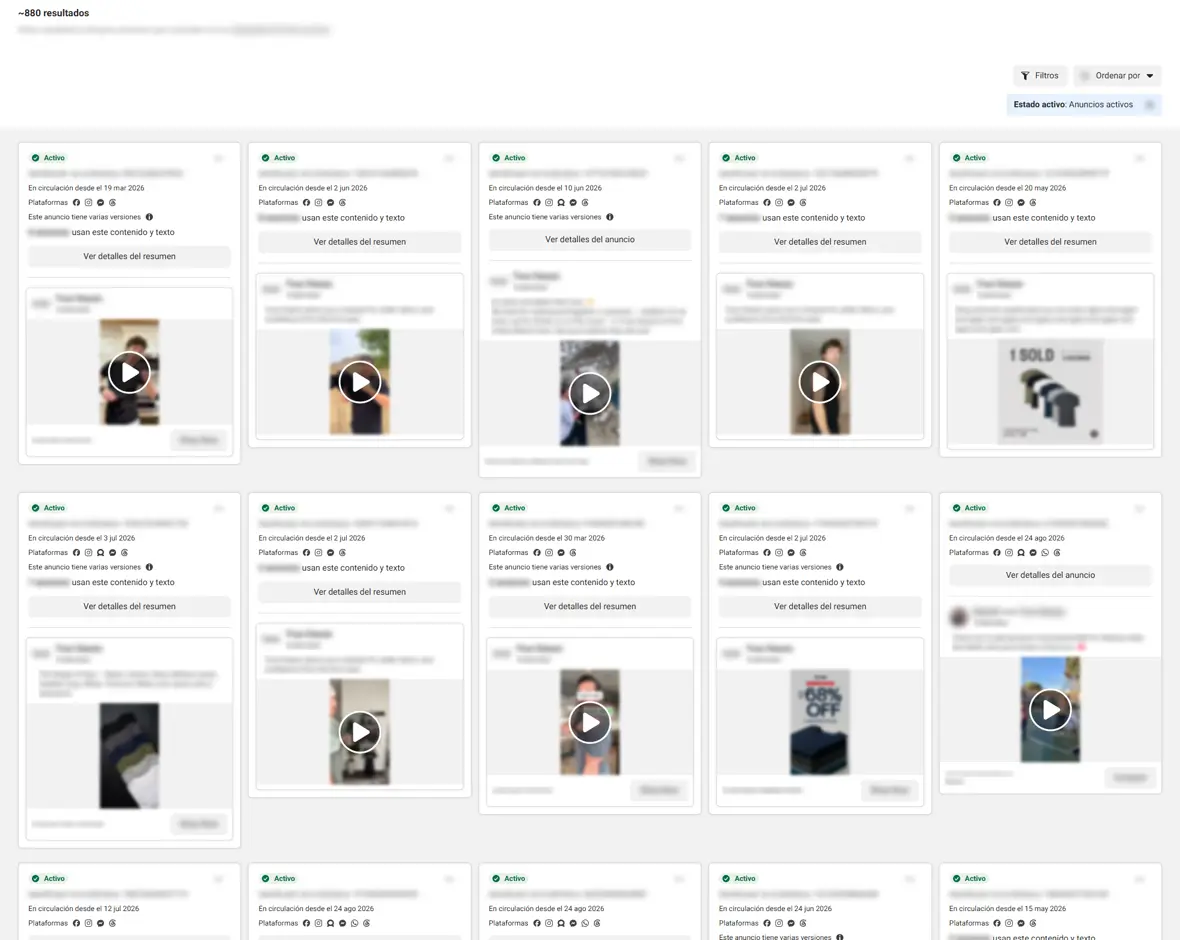Viewport: 1180px width, 940px height.
Task: Click the 1 SOLD t-shirts ad image
Action: 1051,391
